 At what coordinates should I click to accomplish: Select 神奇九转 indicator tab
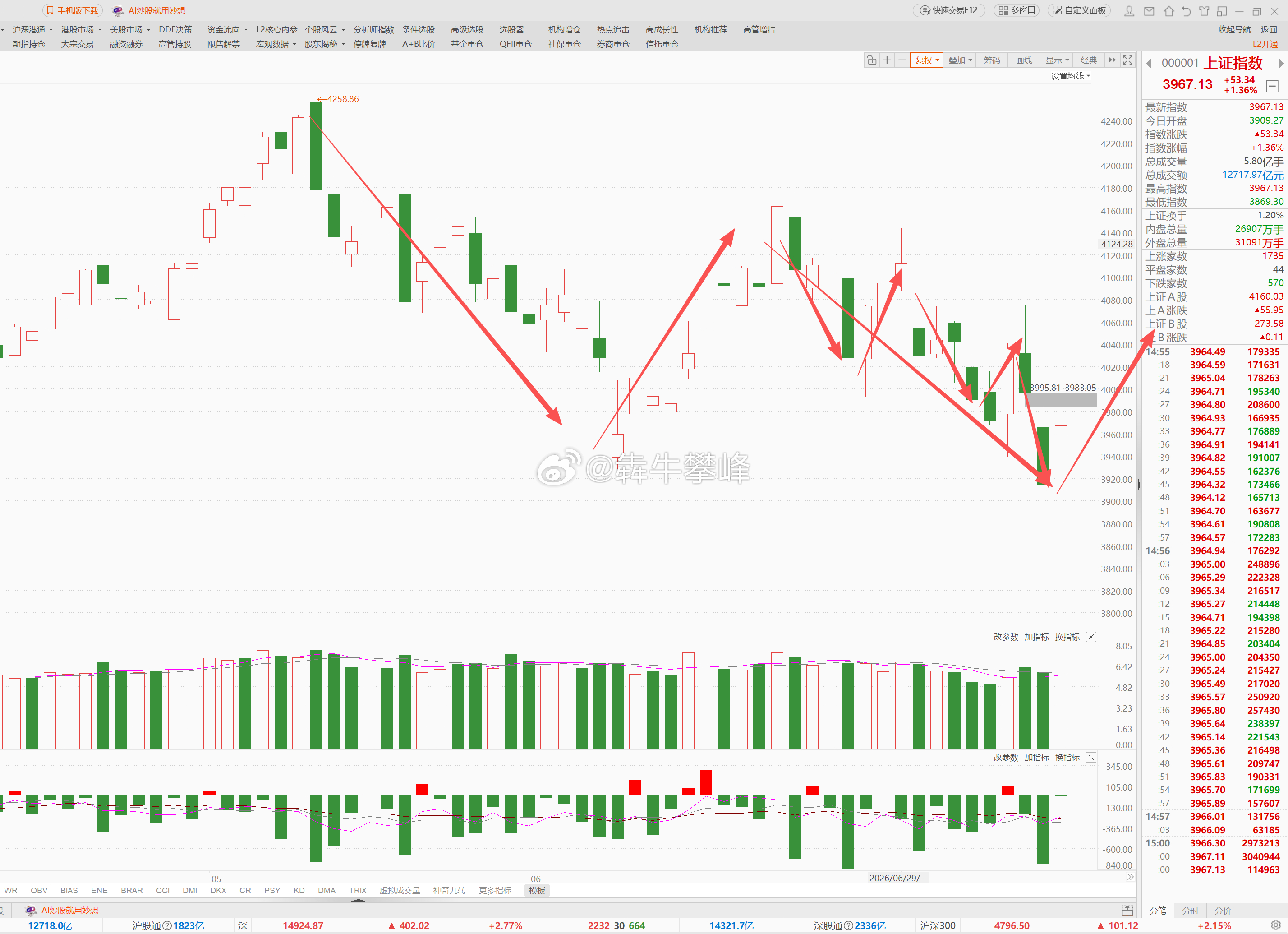click(x=449, y=890)
